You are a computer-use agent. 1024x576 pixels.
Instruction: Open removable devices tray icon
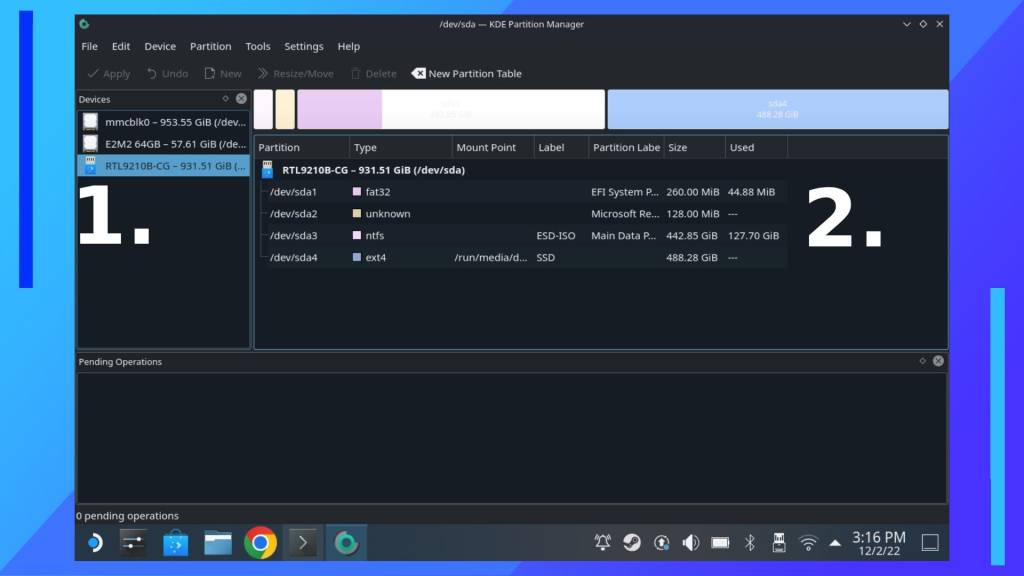(778, 543)
